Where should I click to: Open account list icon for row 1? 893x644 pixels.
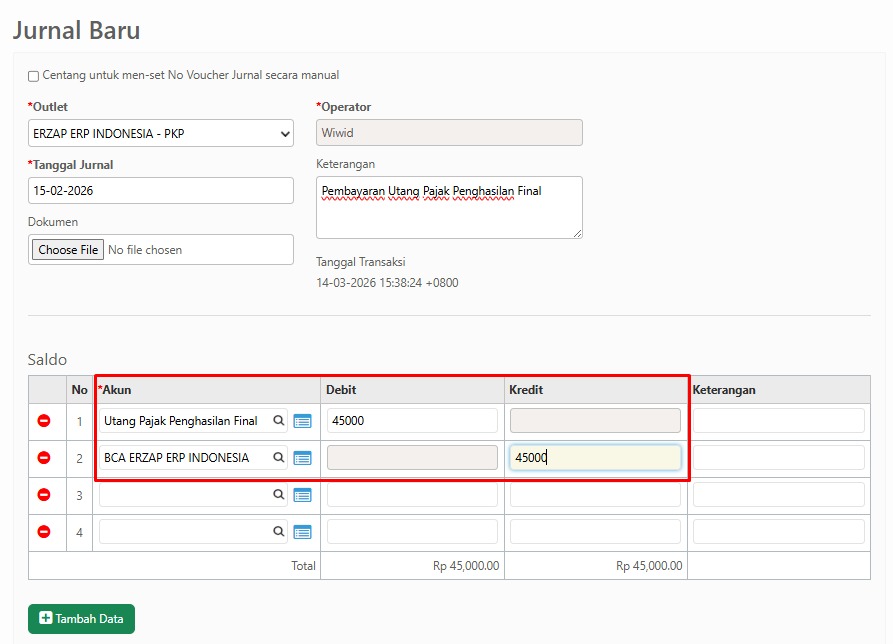pos(302,421)
